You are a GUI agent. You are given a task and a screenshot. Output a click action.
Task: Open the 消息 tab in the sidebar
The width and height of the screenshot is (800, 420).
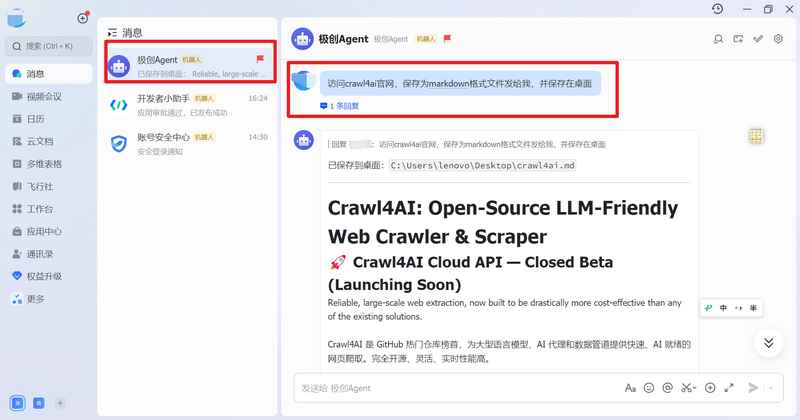click(49, 74)
